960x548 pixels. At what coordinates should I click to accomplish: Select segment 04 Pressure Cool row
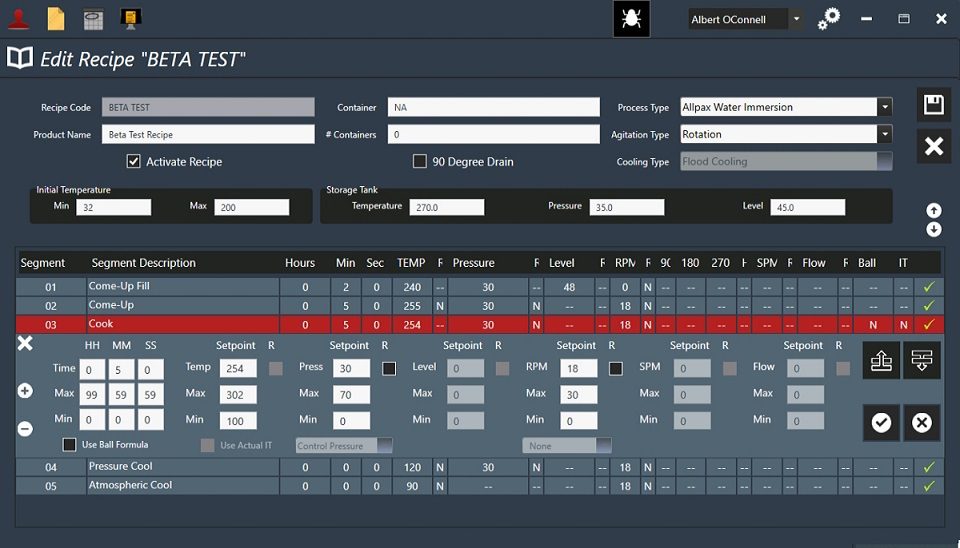479,467
